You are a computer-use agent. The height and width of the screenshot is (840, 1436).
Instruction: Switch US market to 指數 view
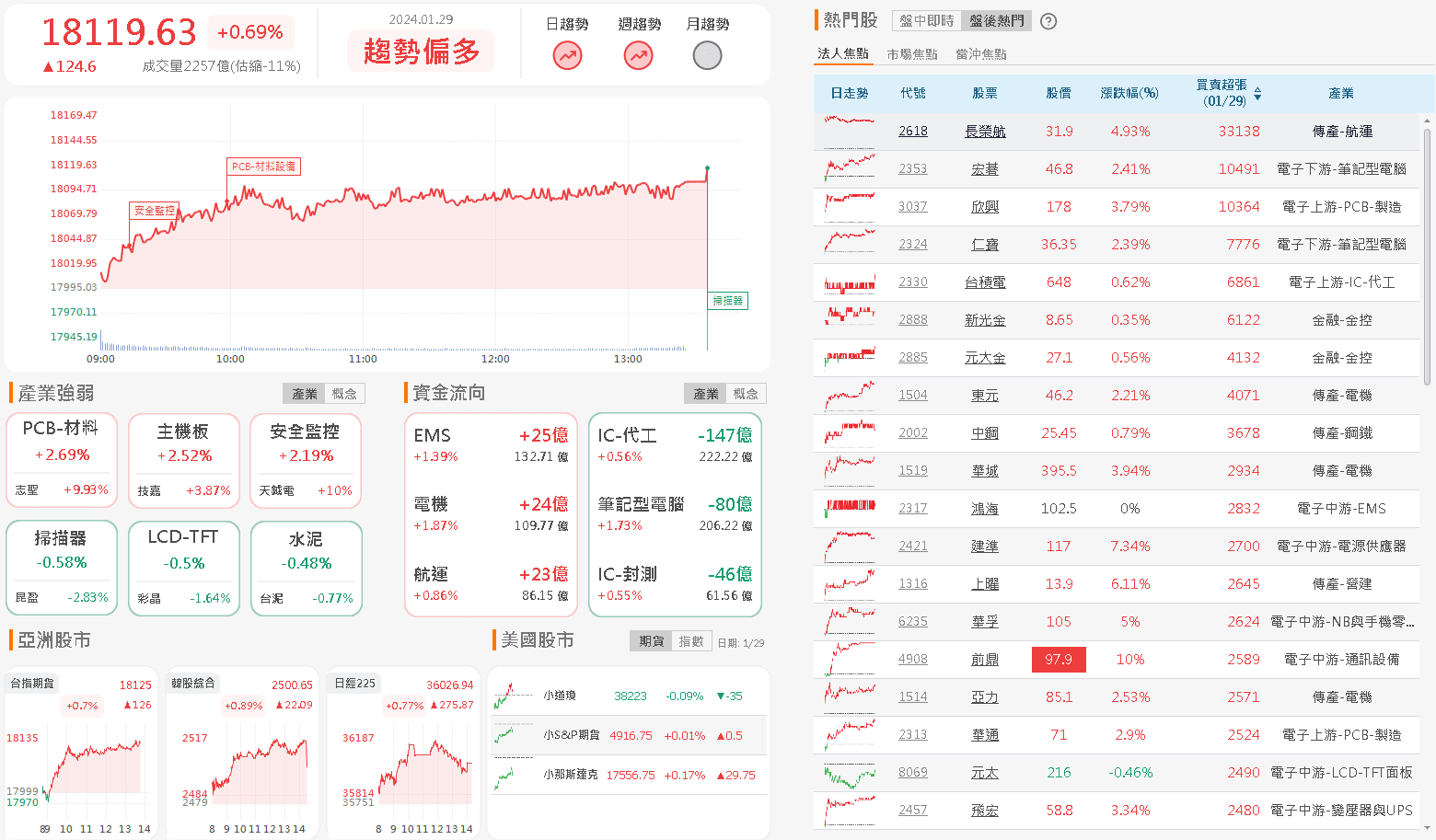pos(690,641)
